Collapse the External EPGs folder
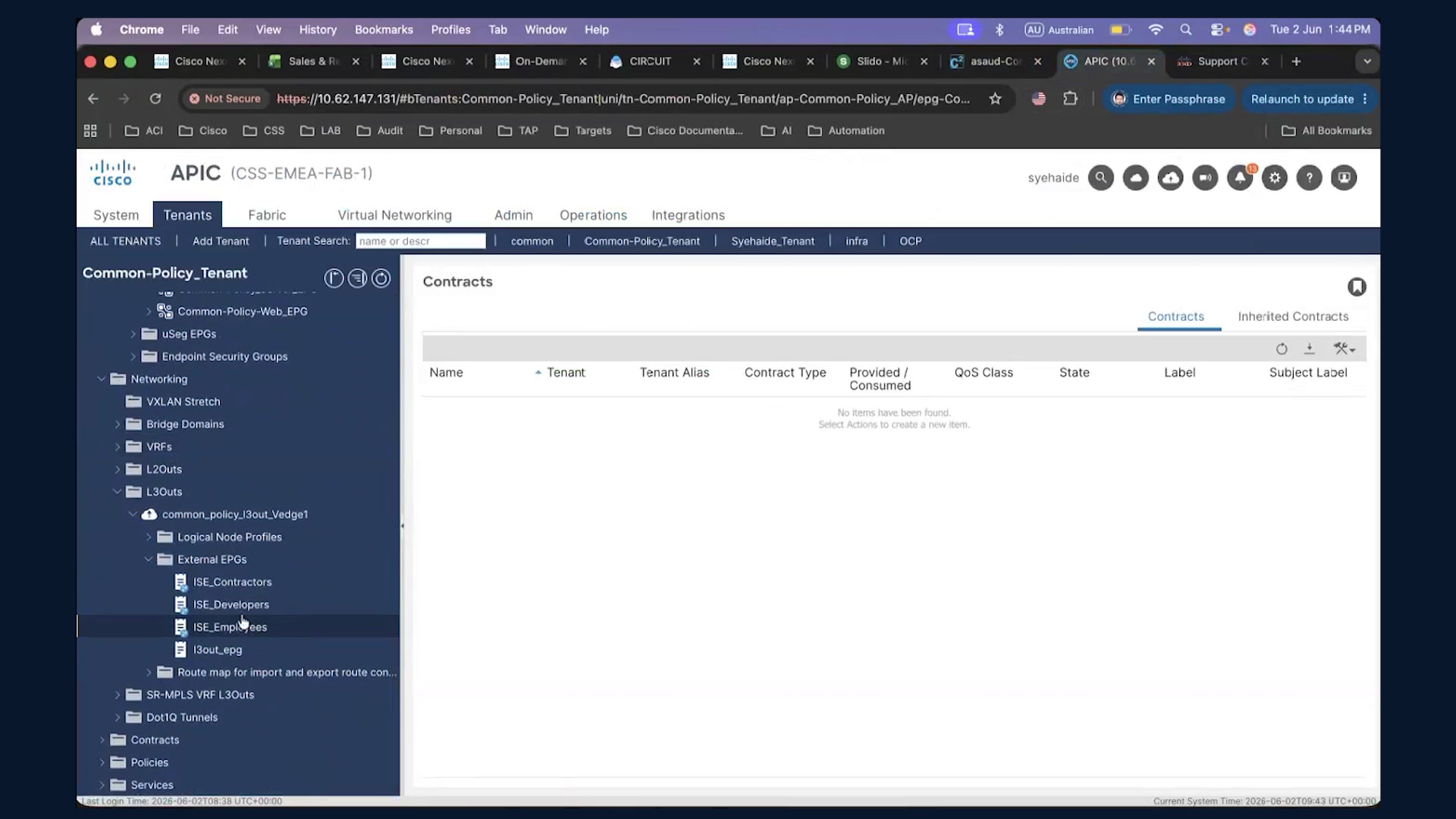Screen dimensions: 1456x819 (149, 560)
